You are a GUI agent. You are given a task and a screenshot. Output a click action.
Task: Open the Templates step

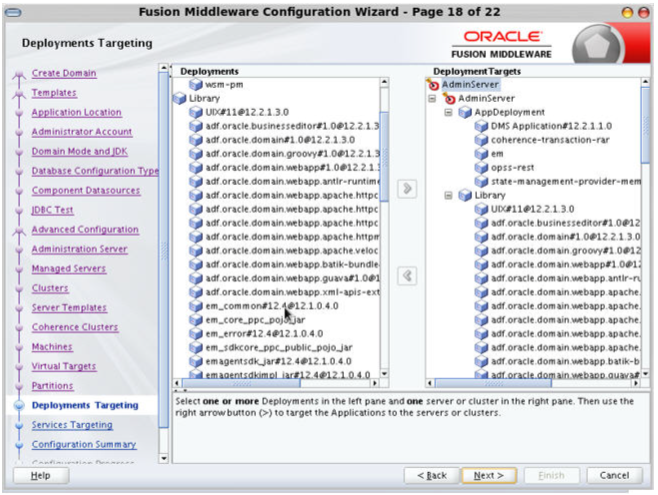pos(54,93)
